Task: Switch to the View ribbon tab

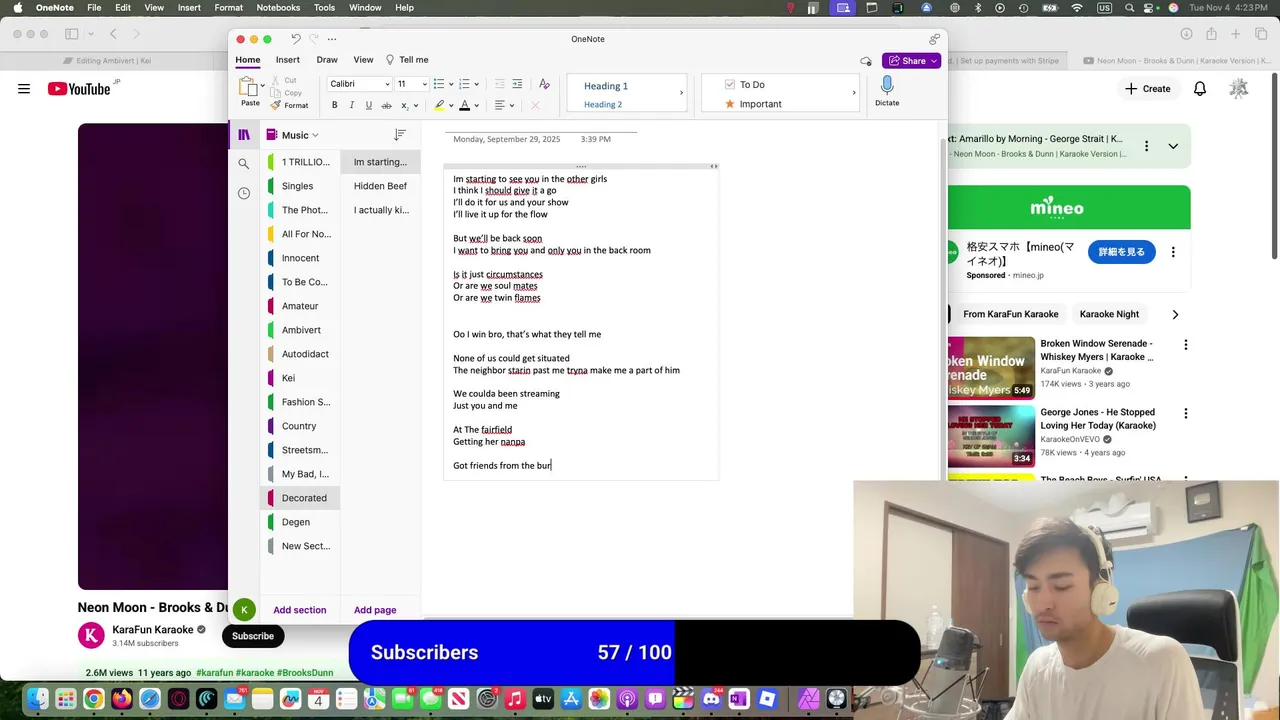Action: [363, 60]
